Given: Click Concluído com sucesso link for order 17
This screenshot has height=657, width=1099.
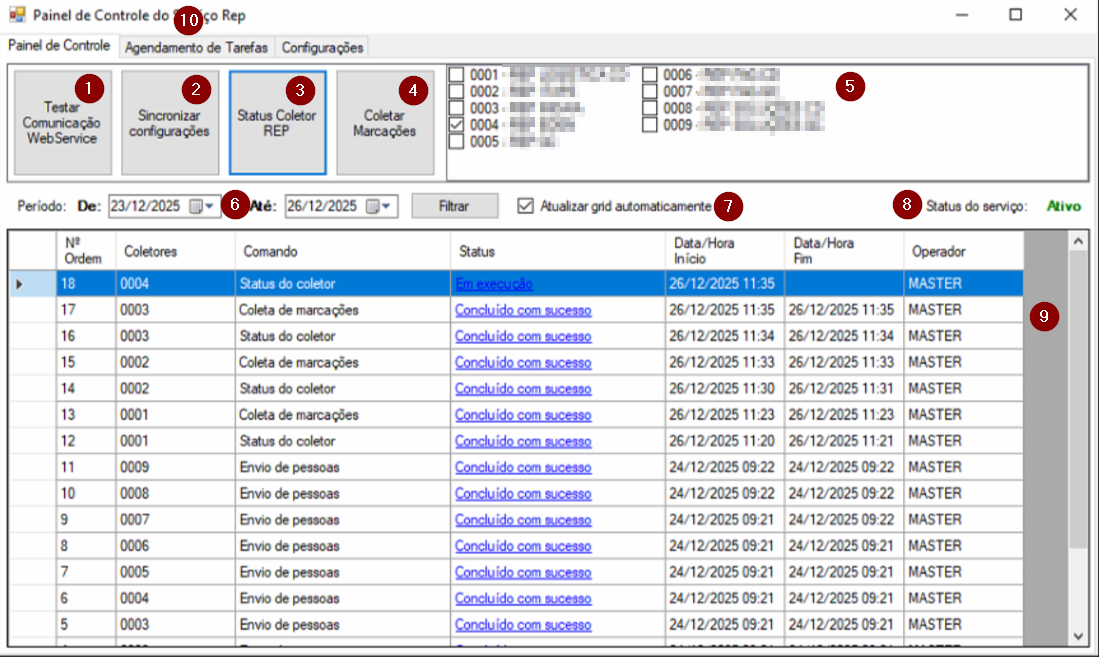Looking at the screenshot, I should coord(523,310).
